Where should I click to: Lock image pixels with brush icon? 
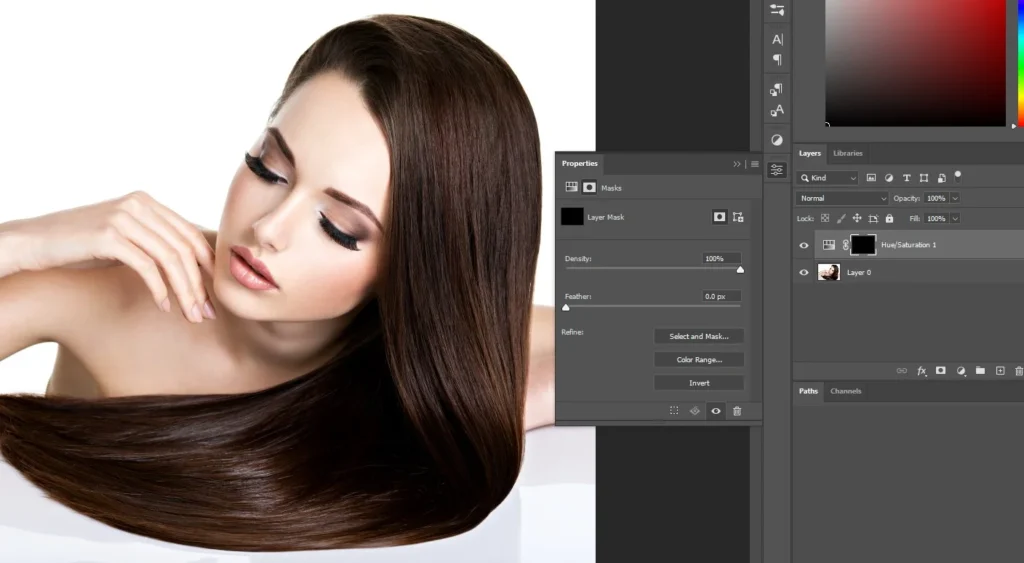(841, 218)
